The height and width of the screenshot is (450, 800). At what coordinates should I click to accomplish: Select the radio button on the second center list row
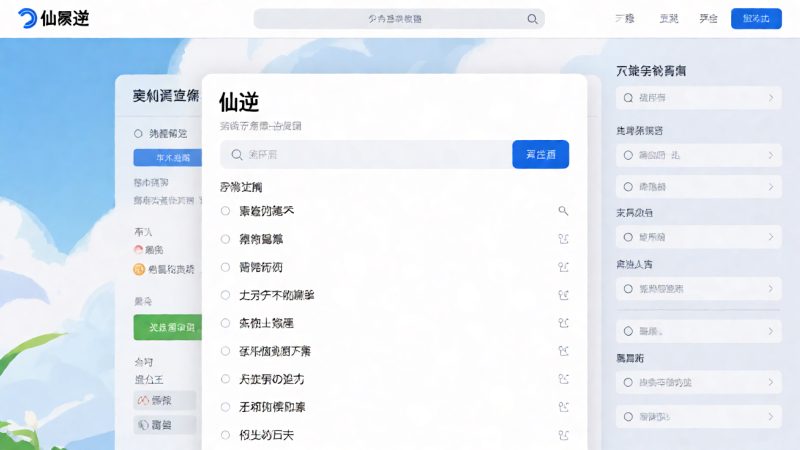point(225,239)
